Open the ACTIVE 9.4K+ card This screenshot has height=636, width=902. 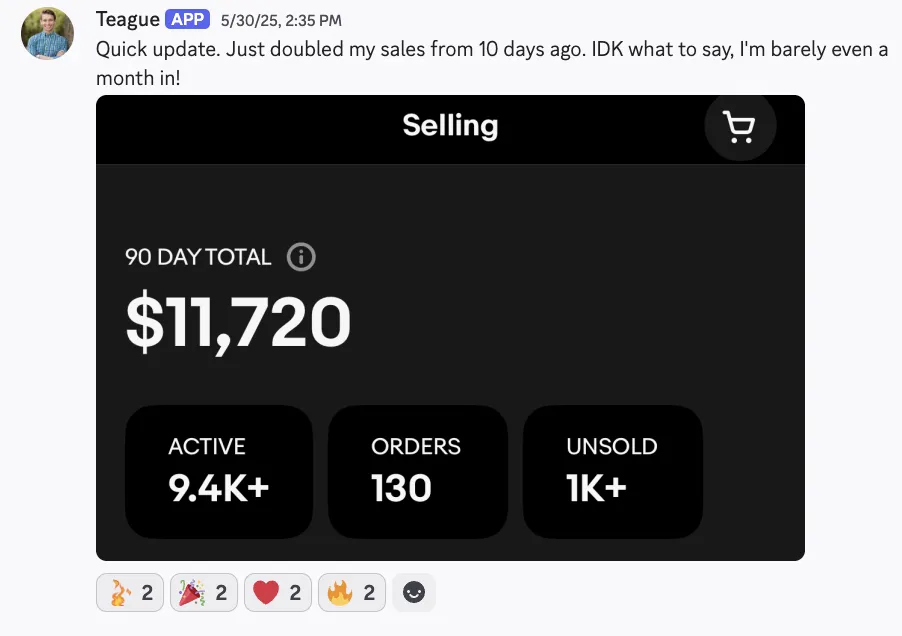(219, 471)
